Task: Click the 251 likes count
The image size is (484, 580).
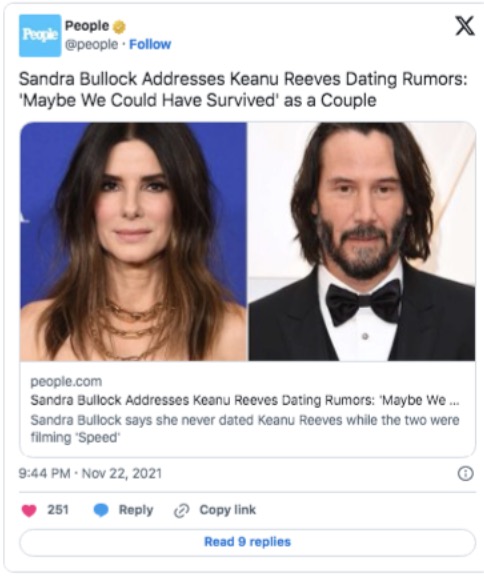Action: pos(58,510)
